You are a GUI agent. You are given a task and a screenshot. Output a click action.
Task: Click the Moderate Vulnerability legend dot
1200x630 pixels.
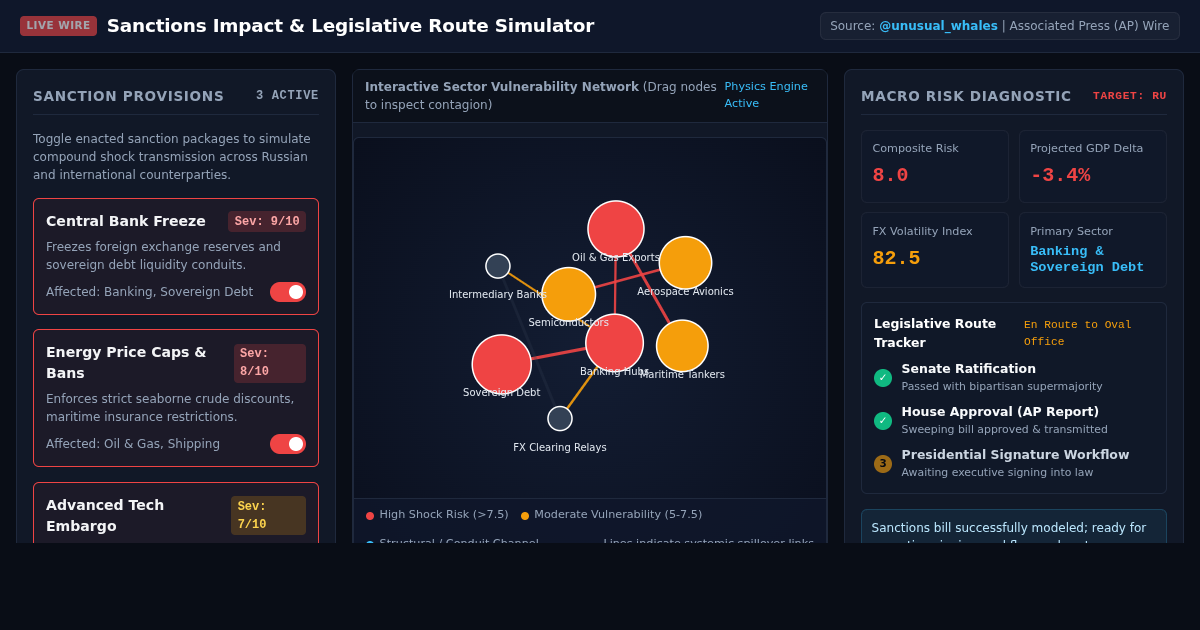(525, 516)
